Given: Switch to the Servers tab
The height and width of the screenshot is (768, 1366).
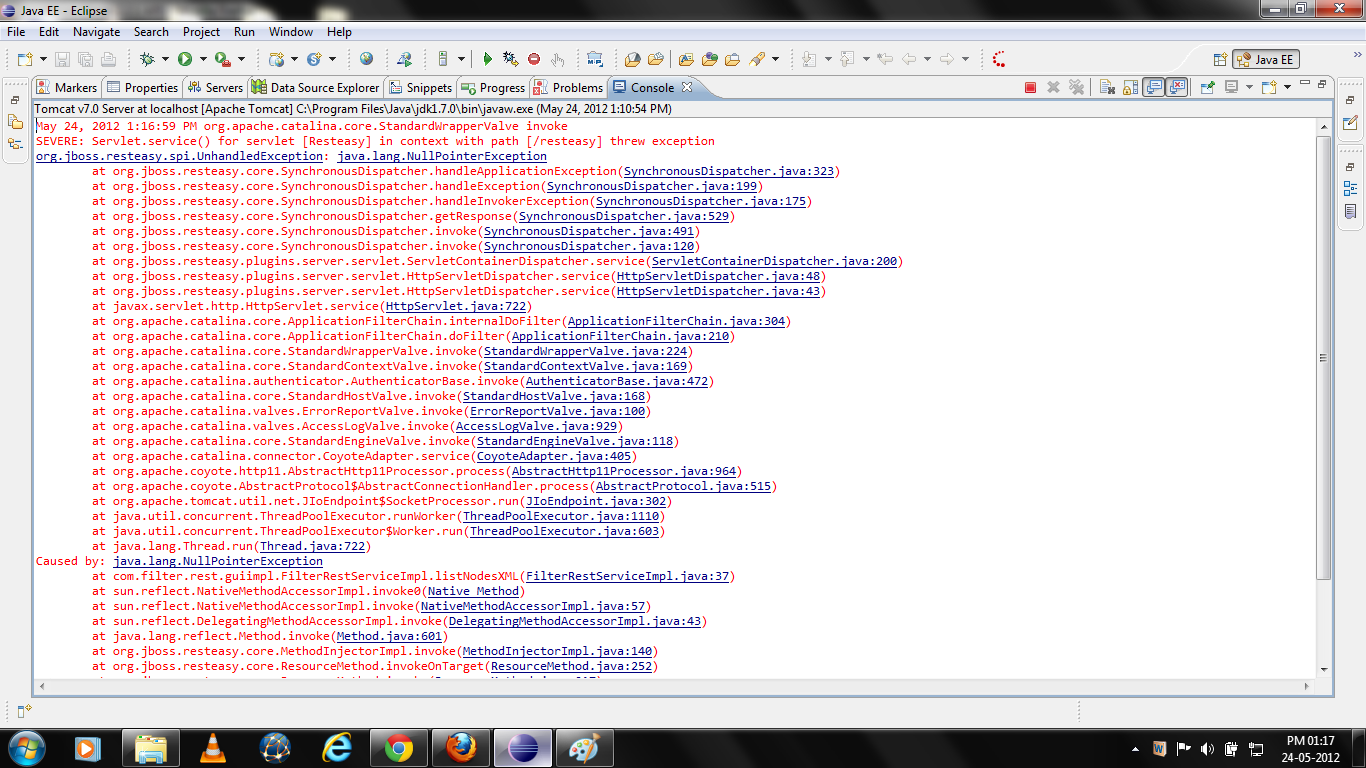Looking at the screenshot, I should coord(215,87).
